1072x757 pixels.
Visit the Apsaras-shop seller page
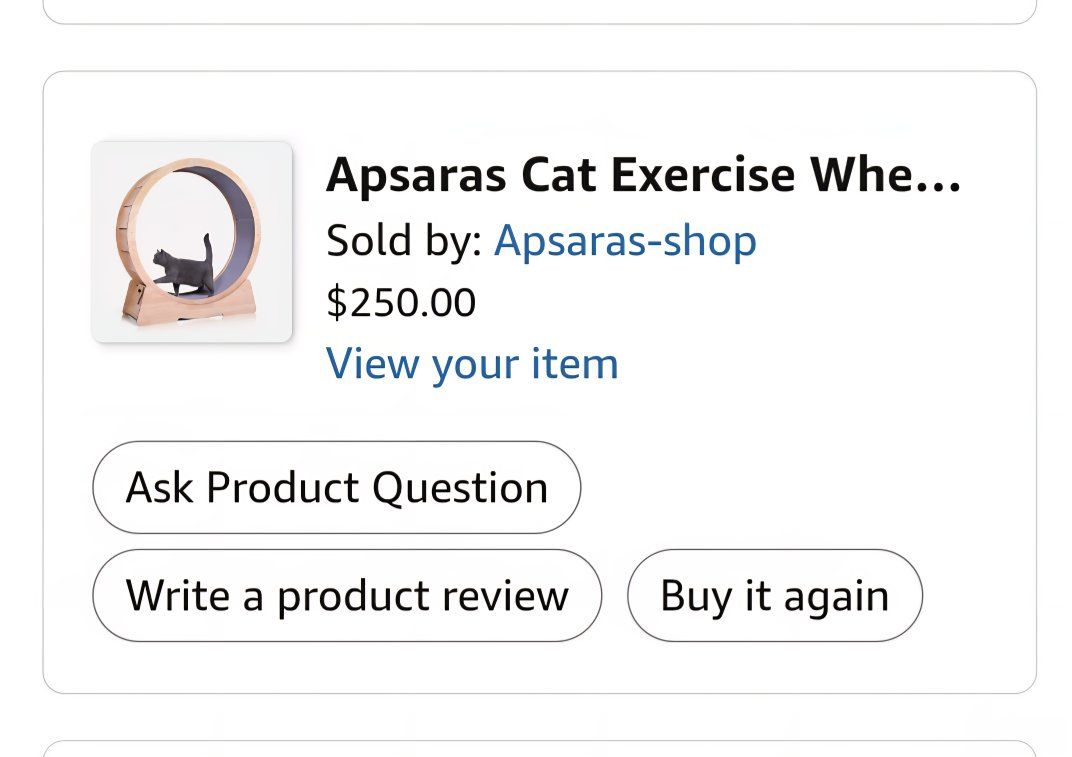(x=625, y=241)
